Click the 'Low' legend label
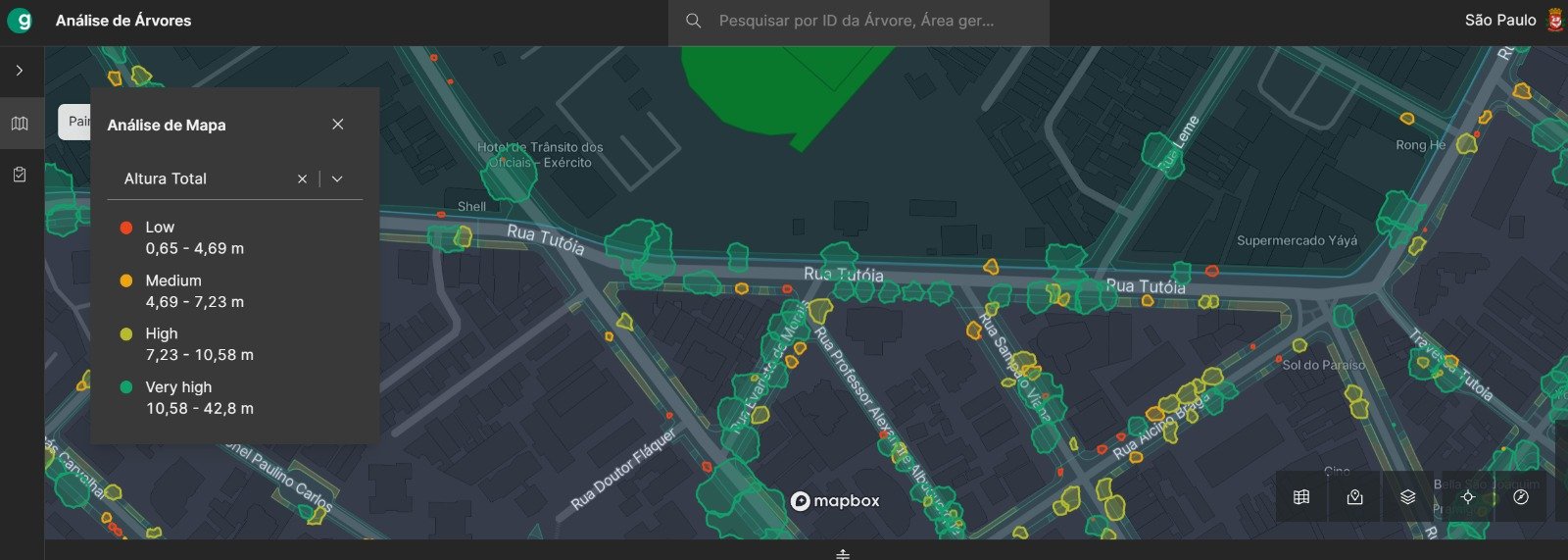The width and height of the screenshot is (1568, 560). 160,228
